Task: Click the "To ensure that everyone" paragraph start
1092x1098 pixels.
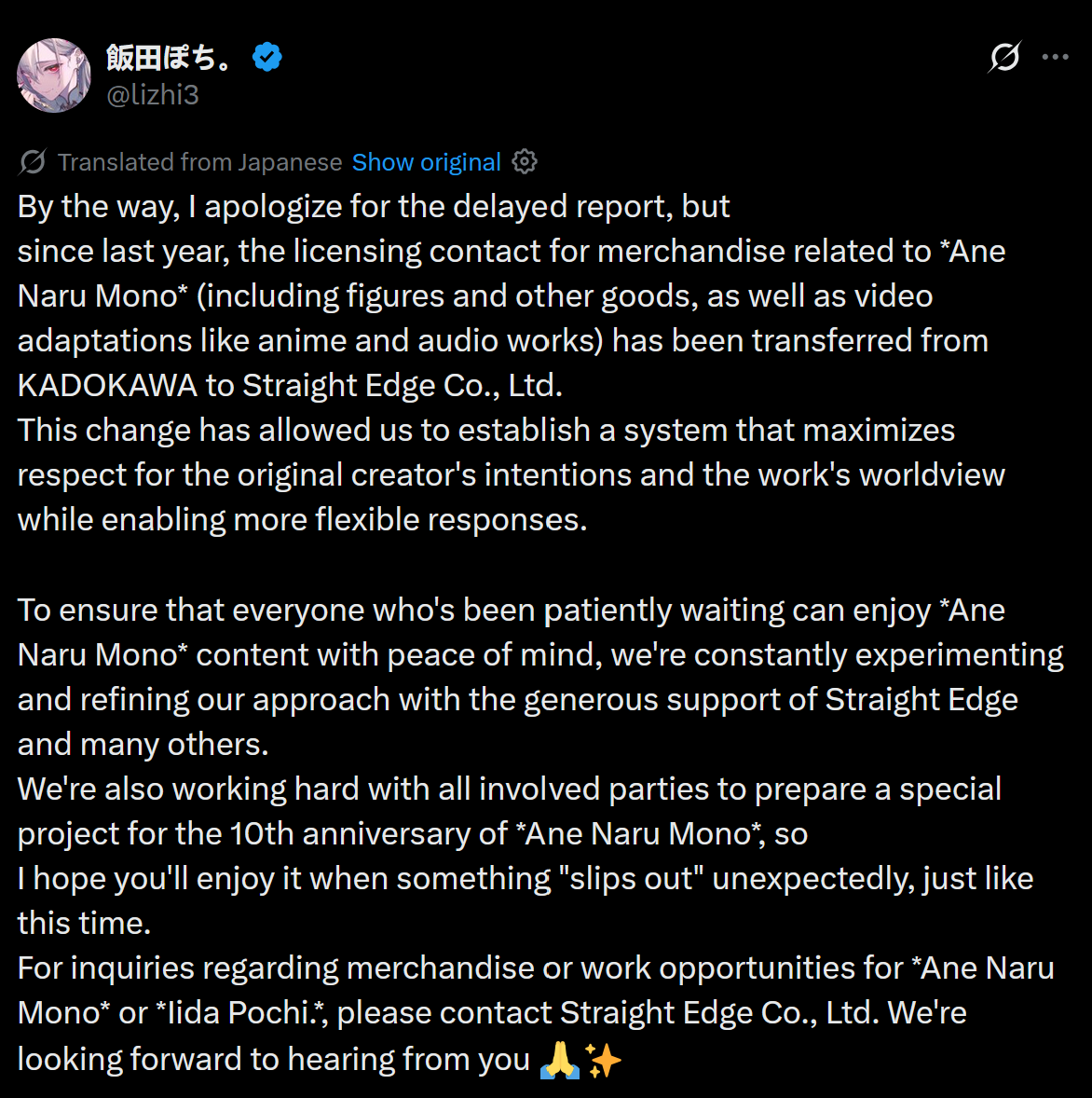Action: (x=186, y=610)
